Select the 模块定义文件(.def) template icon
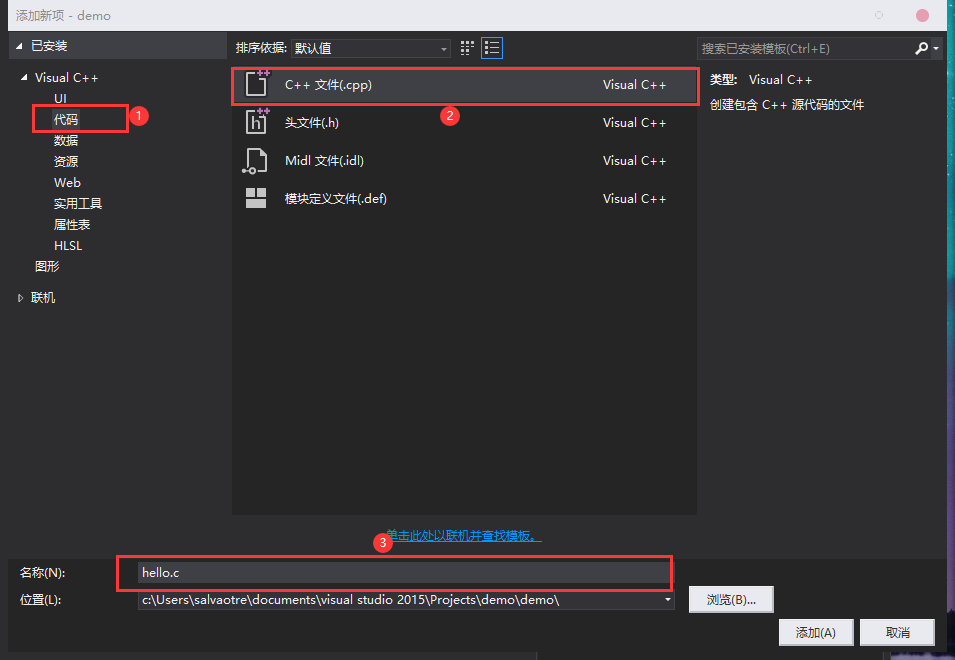The image size is (955, 660). pyautogui.click(x=257, y=198)
